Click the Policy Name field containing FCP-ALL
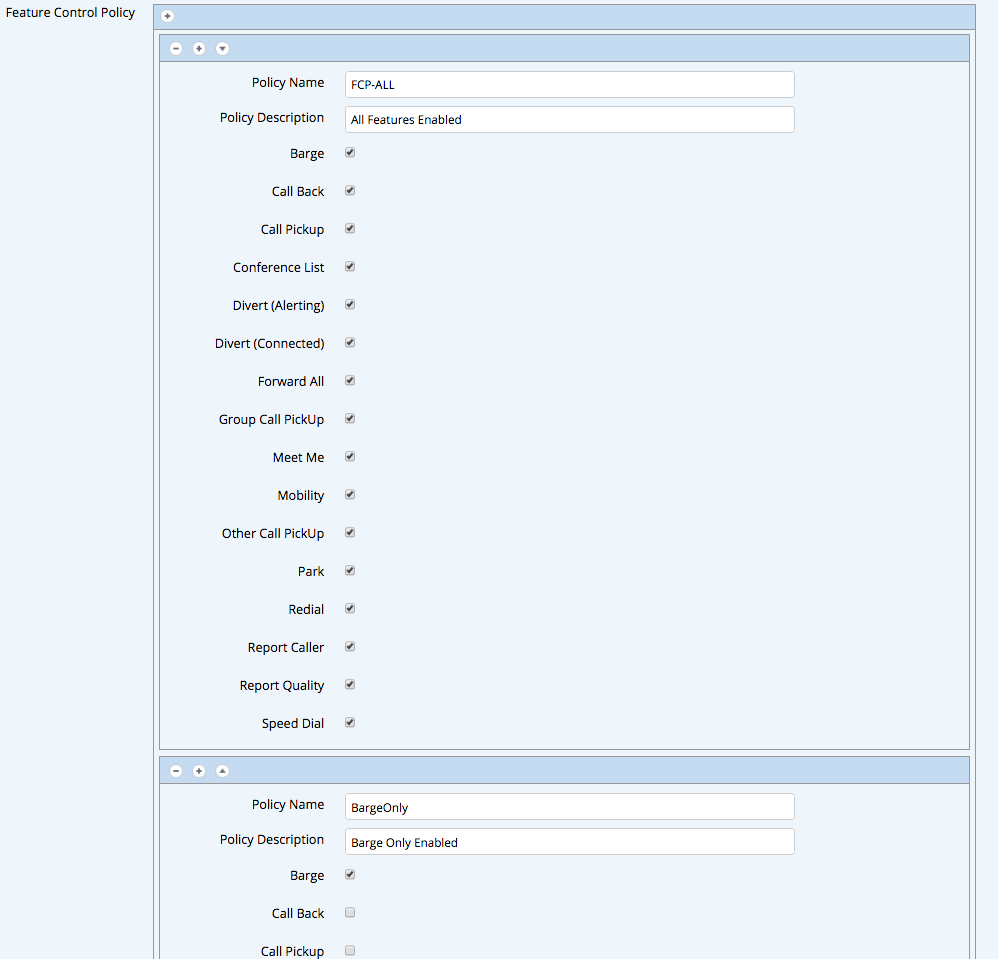The image size is (998, 959). pyautogui.click(x=569, y=85)
